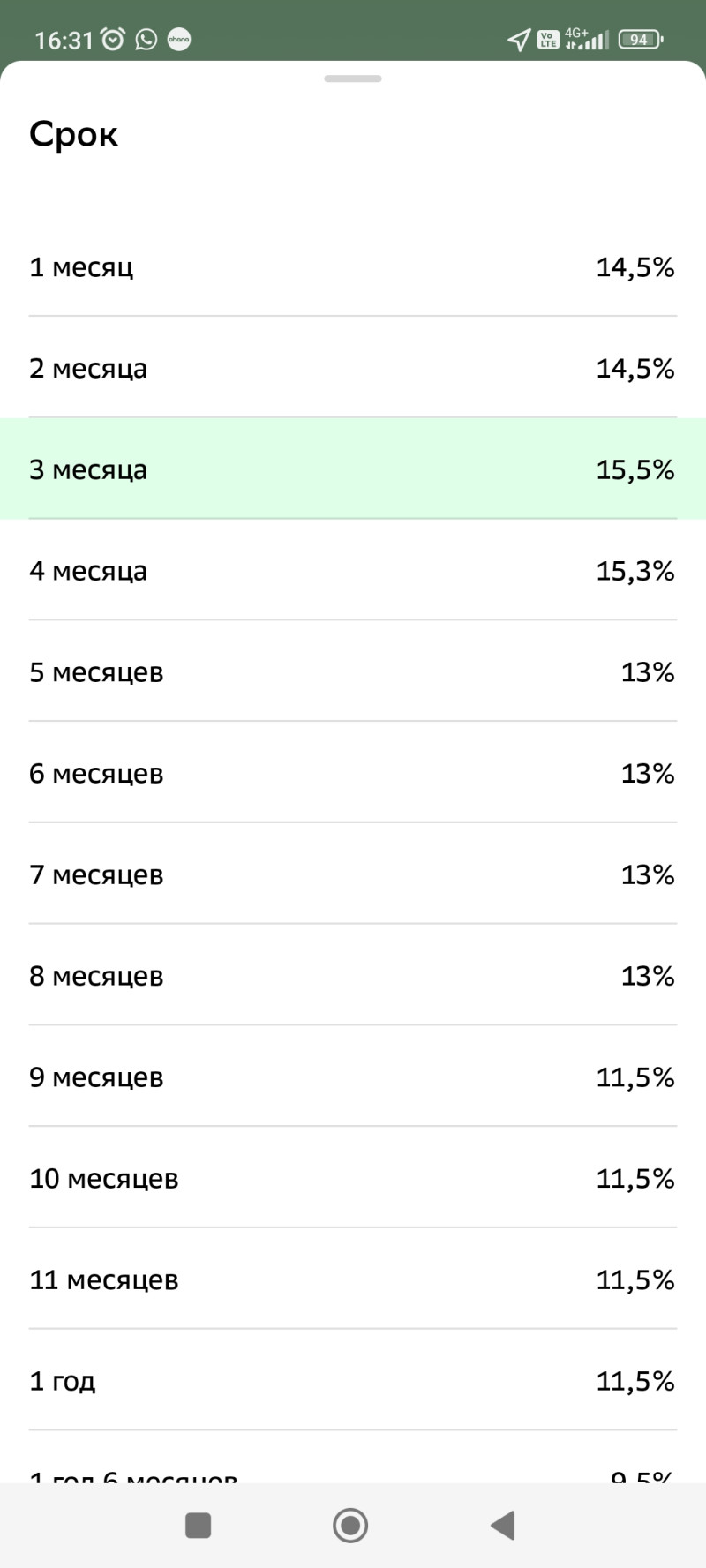Pick the 9 месяцев term option

click(x=353, y=1077)
